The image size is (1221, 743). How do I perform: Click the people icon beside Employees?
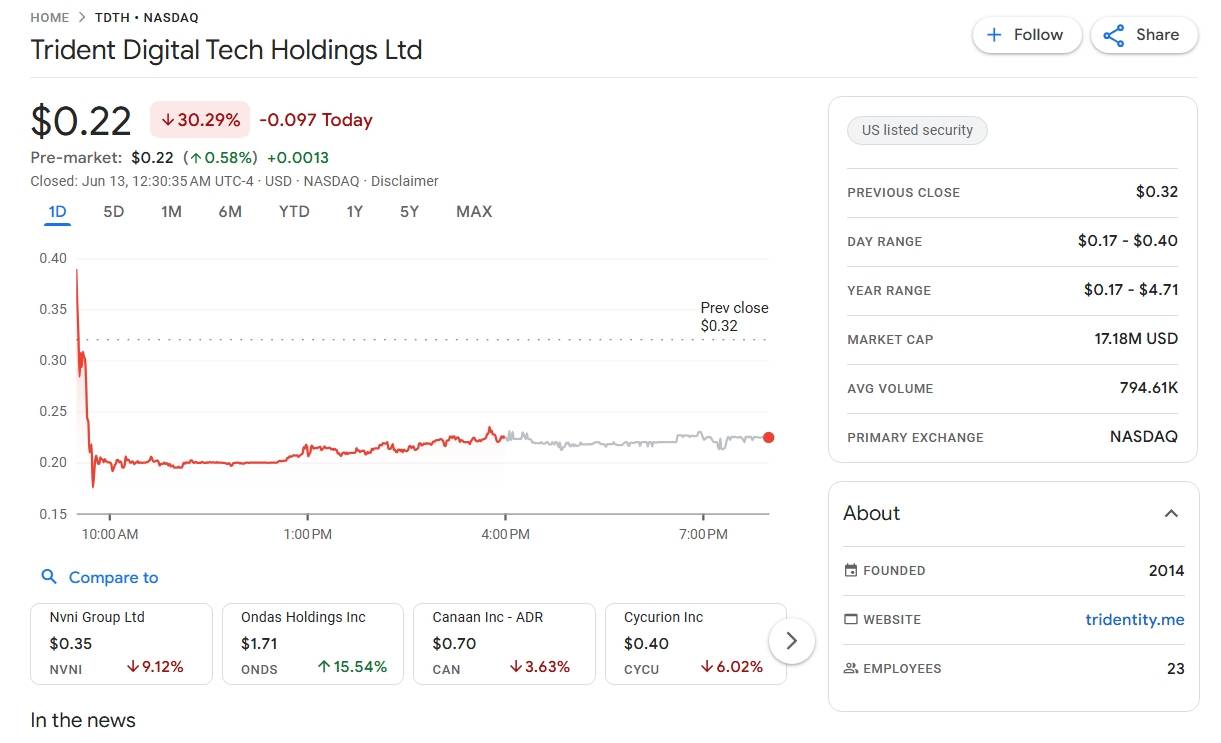point(851,668)
